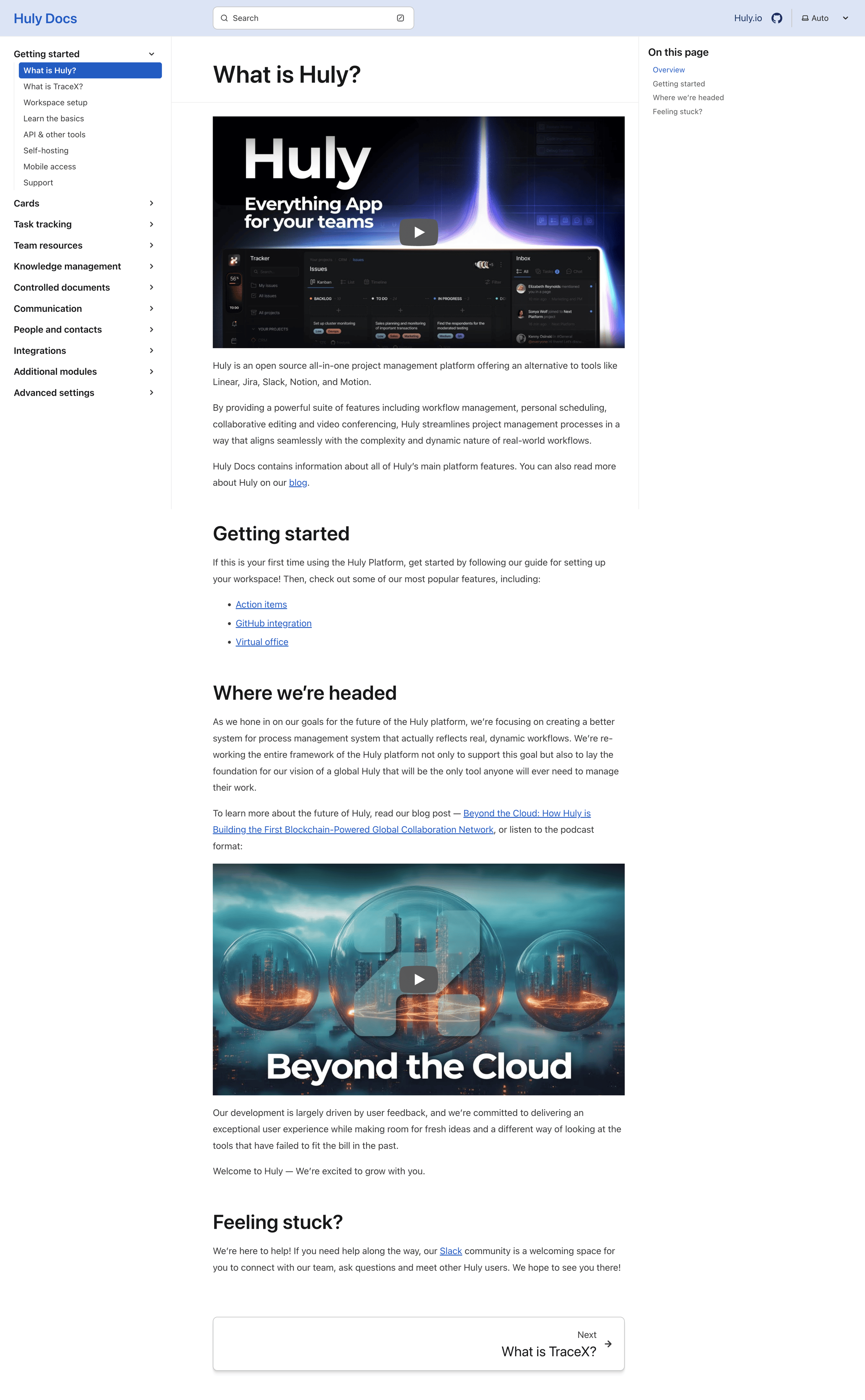
Task: Open the Auto theme dropdown
Action: [x=824, y=18]
